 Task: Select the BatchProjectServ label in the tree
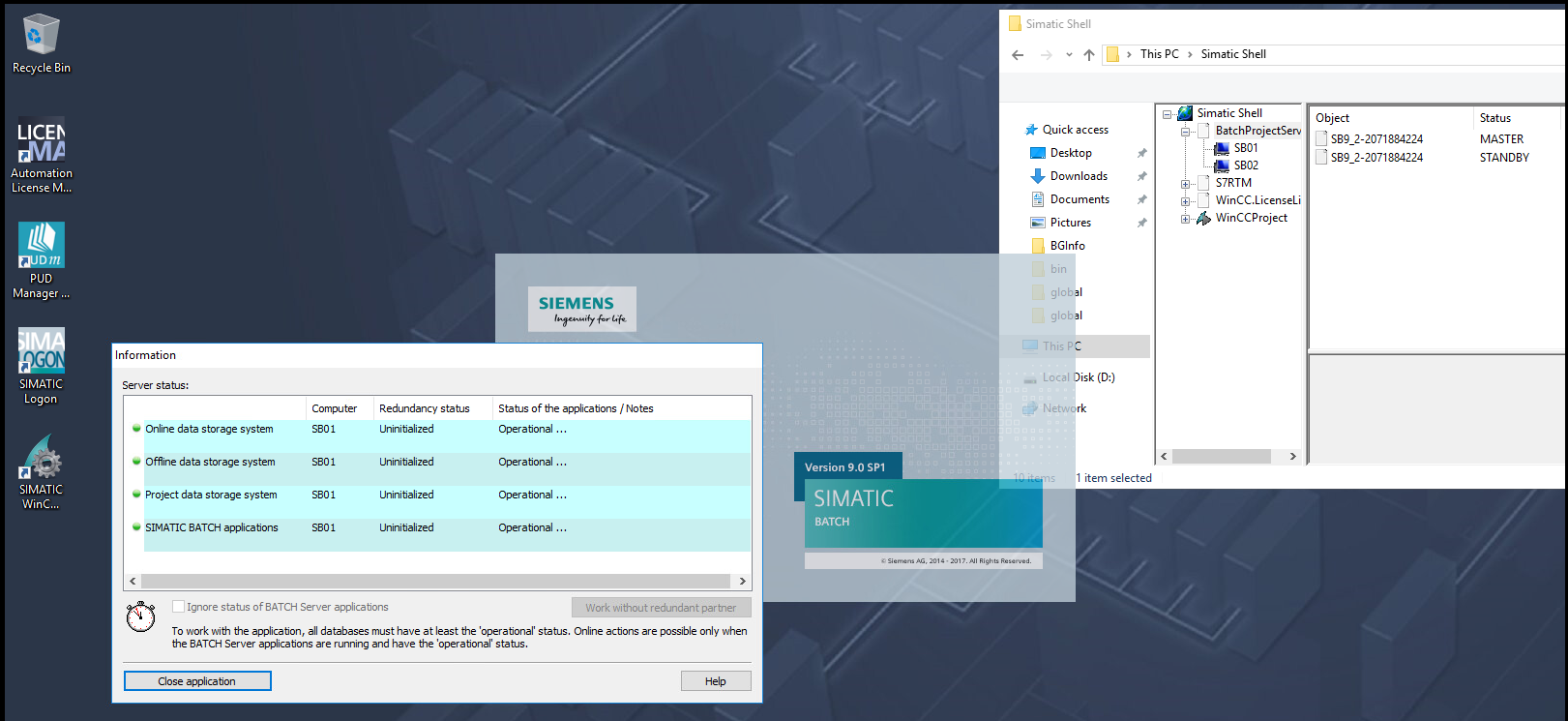click(x=1258, y=131)
